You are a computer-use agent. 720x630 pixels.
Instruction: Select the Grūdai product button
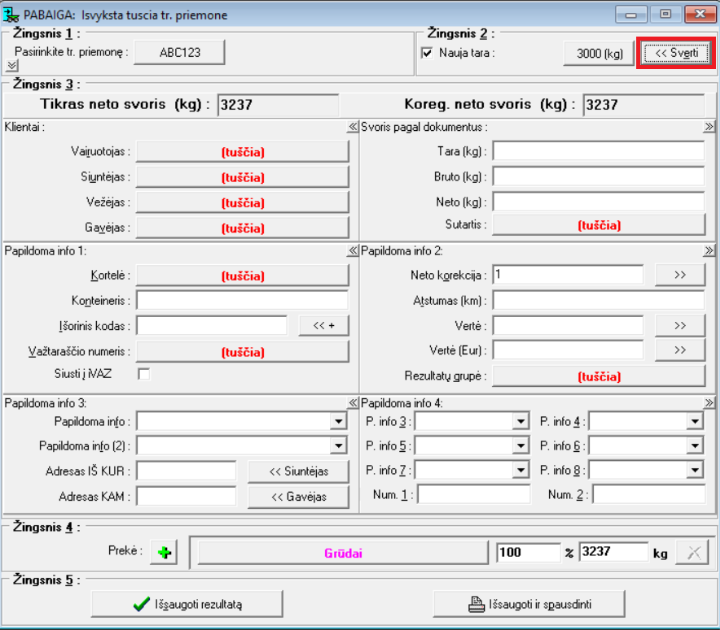[x=341, y=552]
